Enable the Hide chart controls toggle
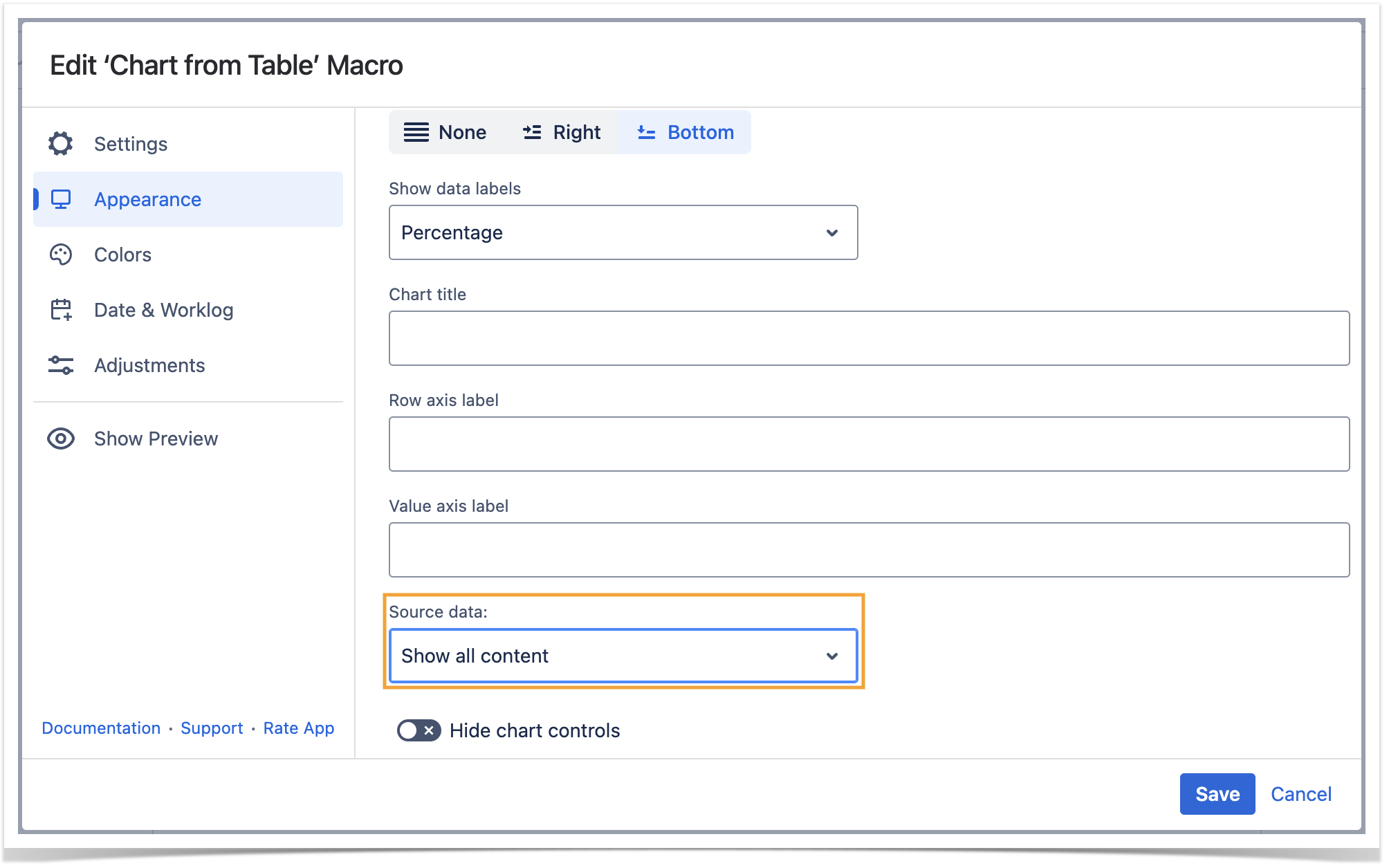1389x868 pixels. (418, 730)
